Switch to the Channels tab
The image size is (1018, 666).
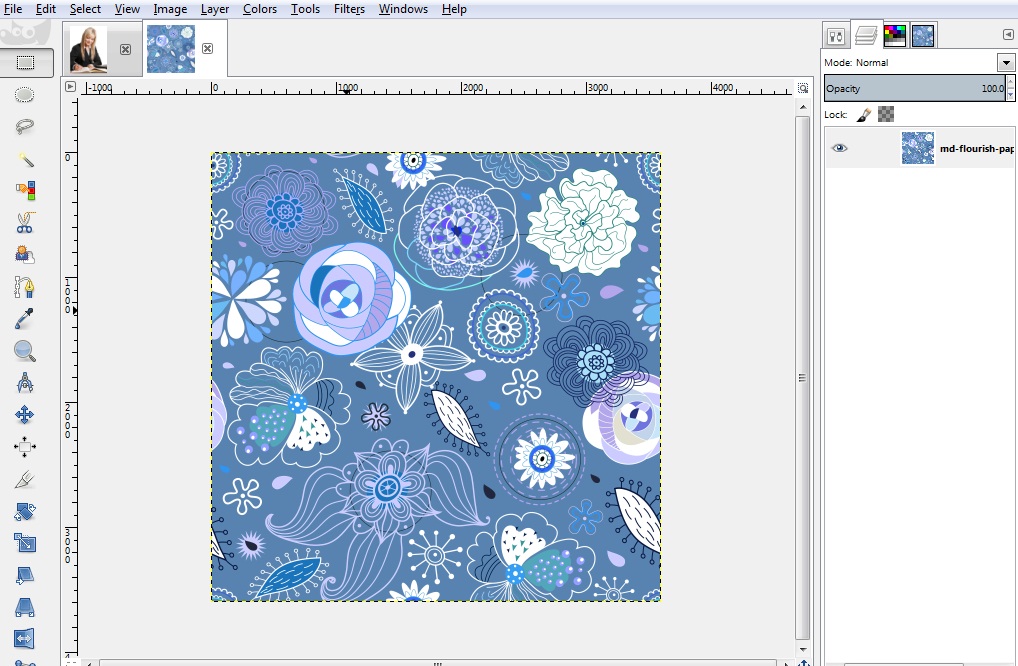(x=895, y=36)
